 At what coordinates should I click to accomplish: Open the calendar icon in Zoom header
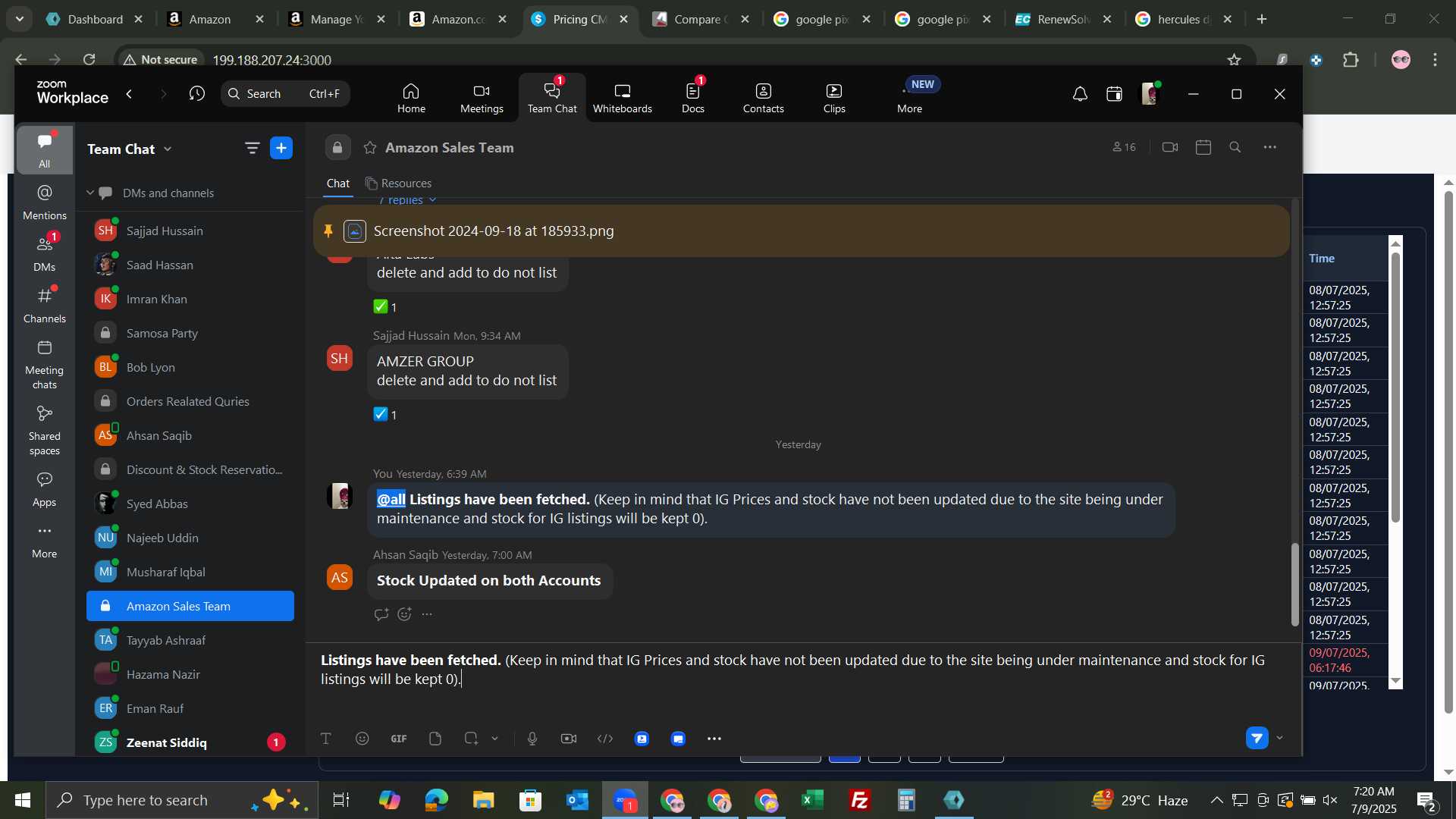coord(1114,94)
